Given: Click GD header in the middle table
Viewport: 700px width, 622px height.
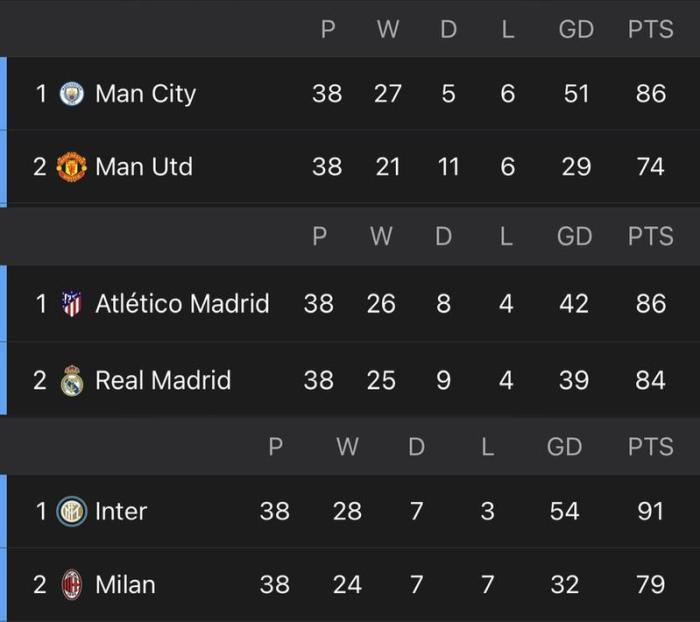Looking at the screenshot, I should 574,237.
